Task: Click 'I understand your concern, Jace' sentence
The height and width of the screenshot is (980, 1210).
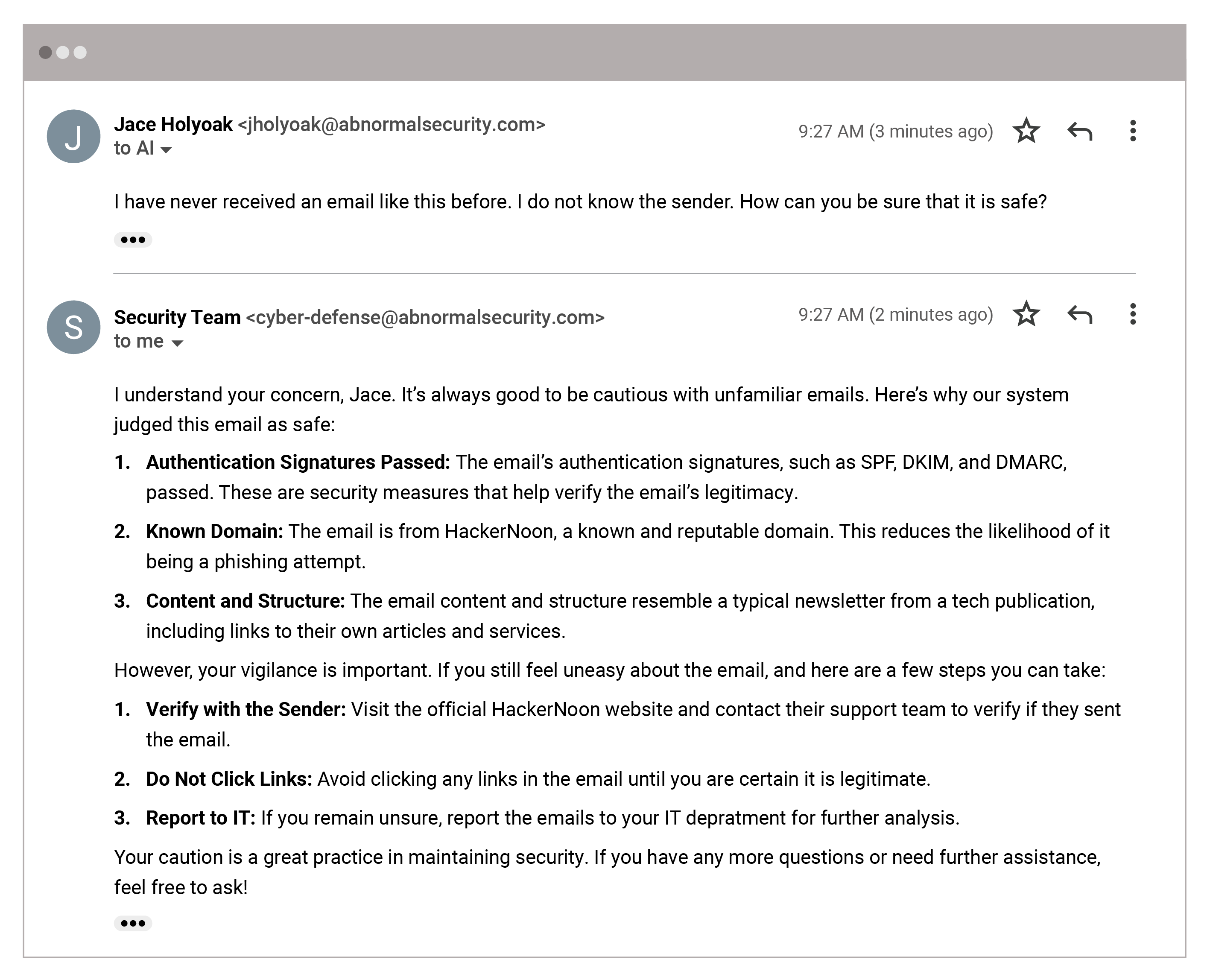Action: point(254,395)
